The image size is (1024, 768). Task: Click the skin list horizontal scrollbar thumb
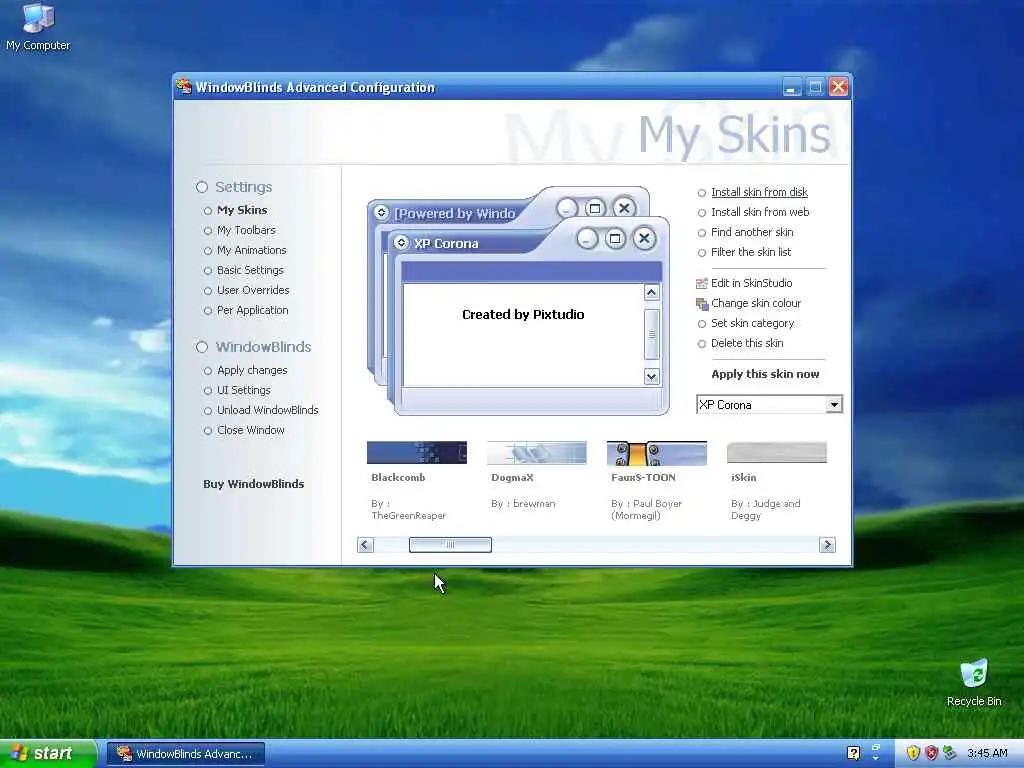pyautogui.click(x=450, y=545)
